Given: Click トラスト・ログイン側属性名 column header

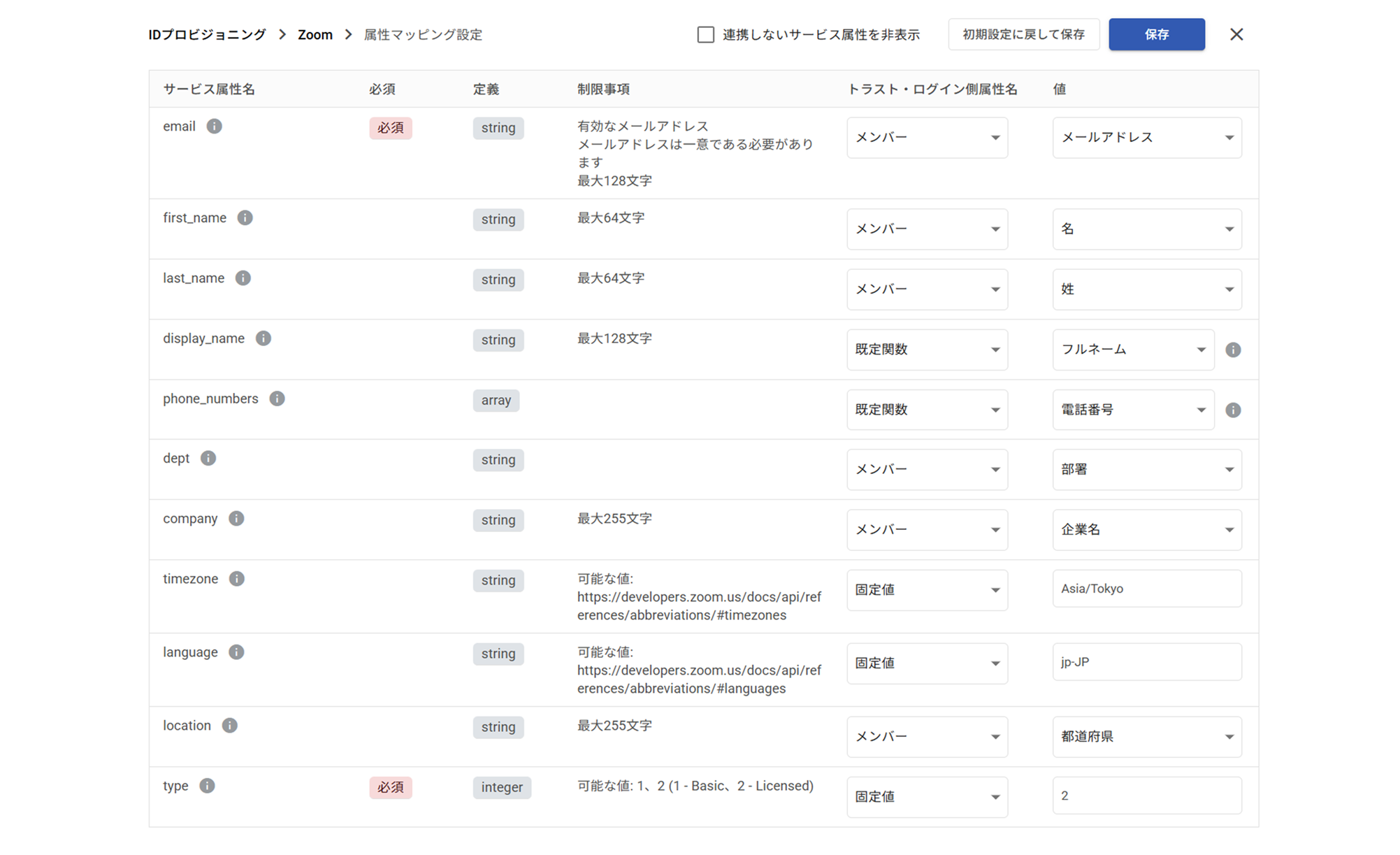Looking at the screenshot, I should click(x=932, y=89).
